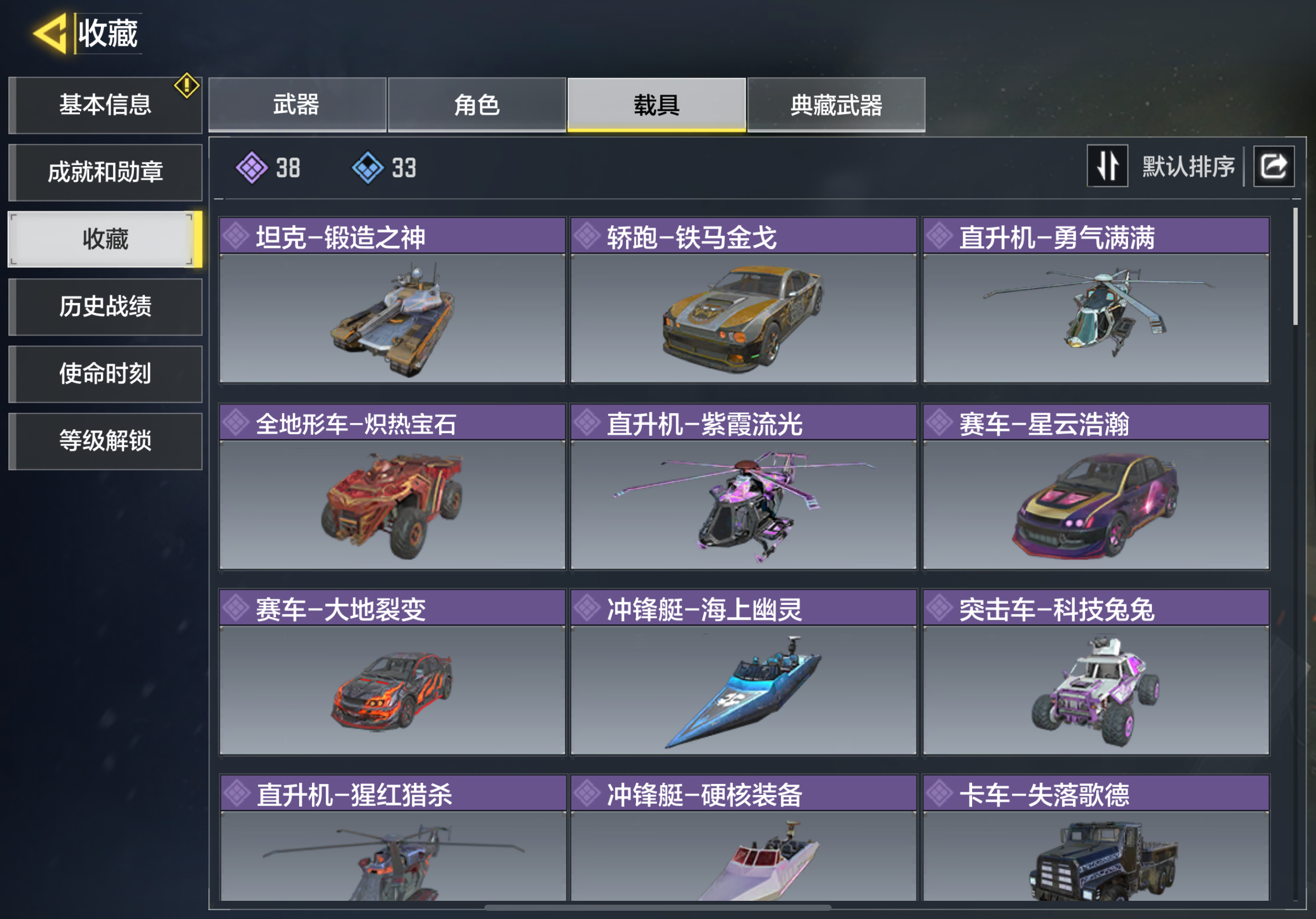This screenshot has height=919, width=1316.
Task: Click the yellow warning icon on 基本信息
Action: coord(187,86)
